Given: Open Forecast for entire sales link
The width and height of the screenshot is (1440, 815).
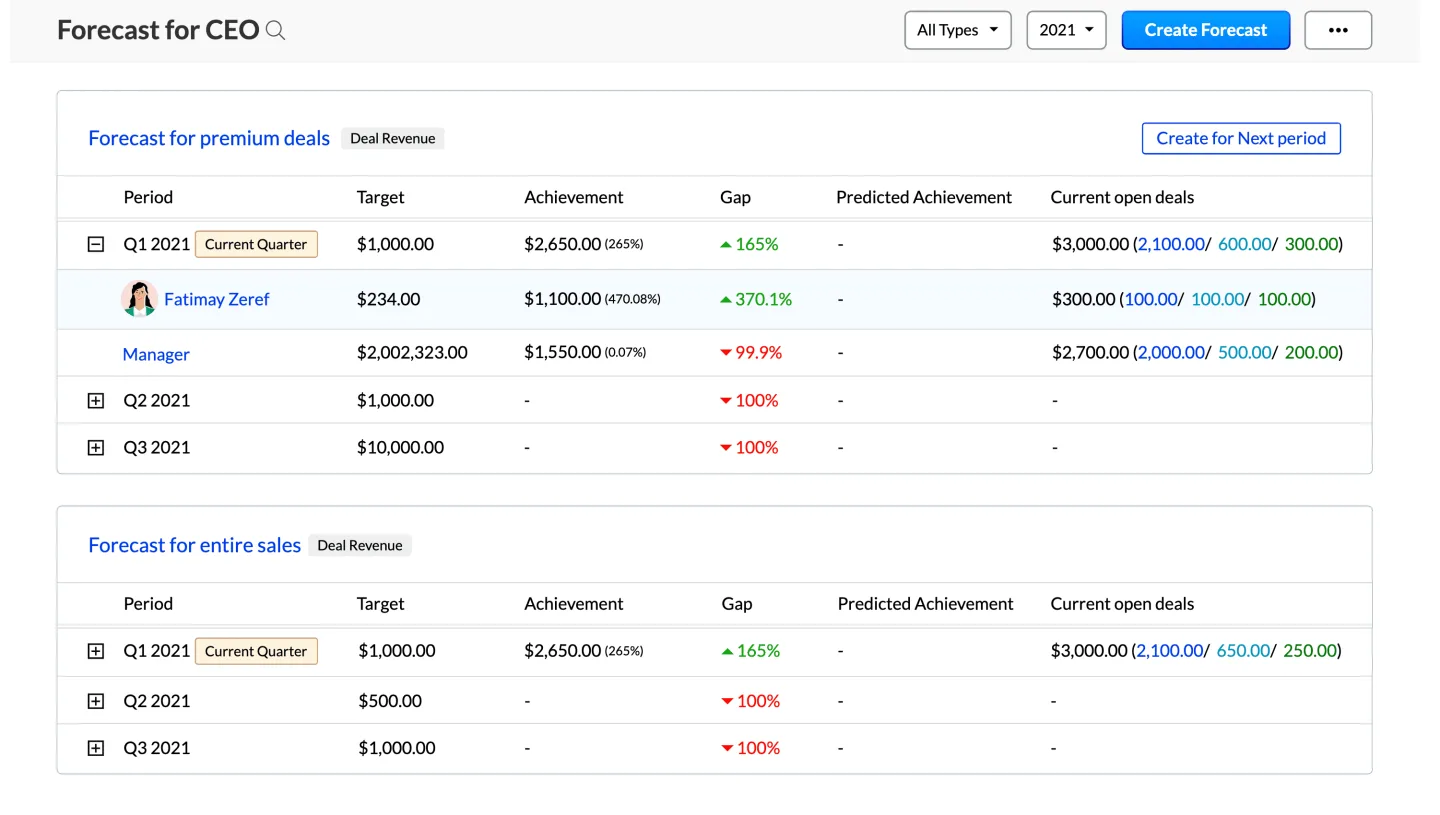Looking at the screenshot, I should (x=194, y=545).
